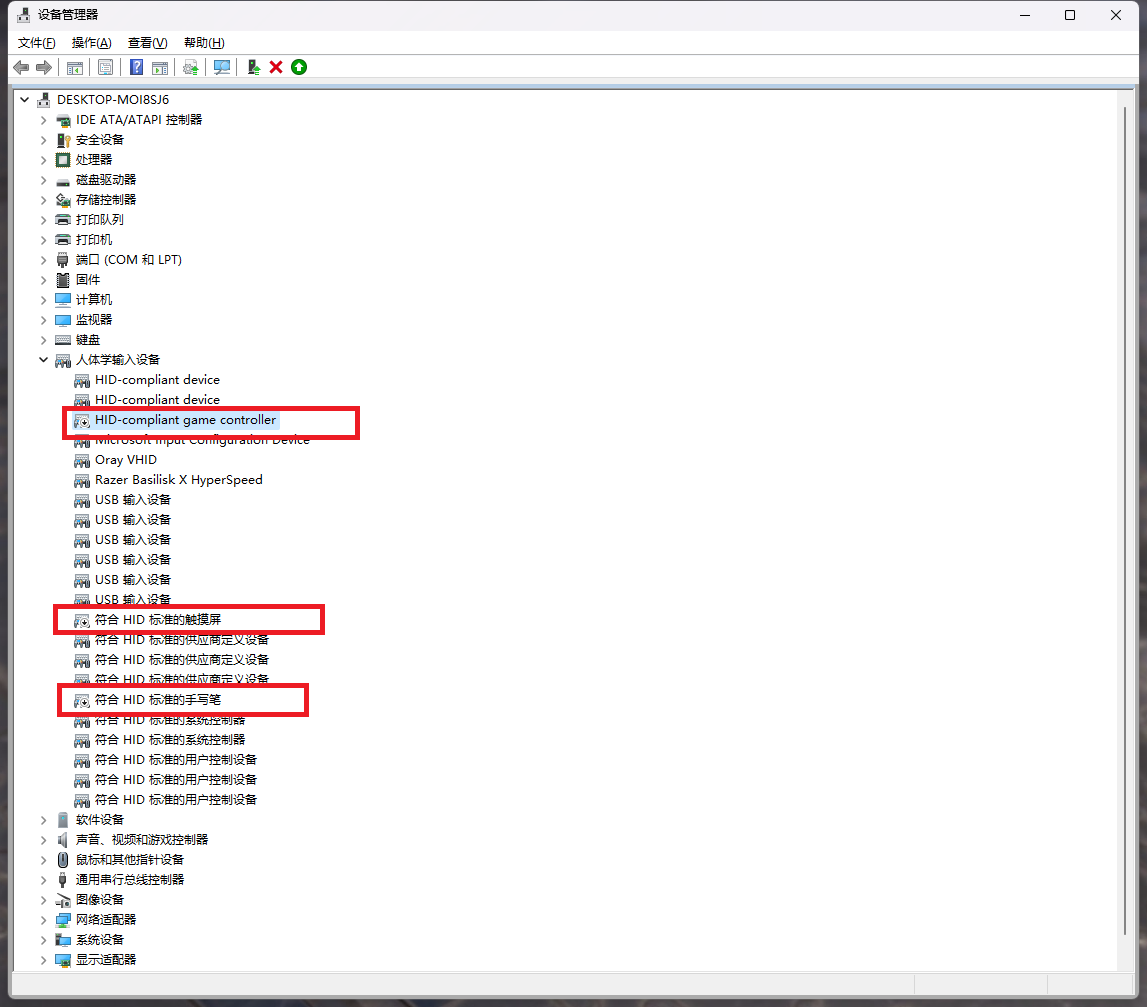Select Razer Basilisk X HyperSpeed device
Screen dimensions: 1147x1007
178,480
